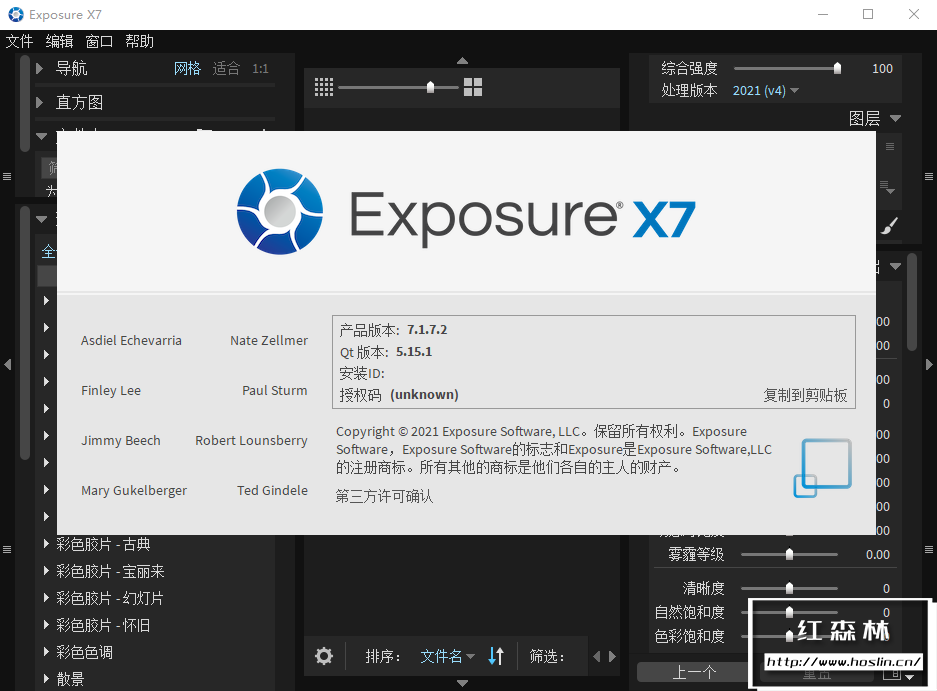The image size is (937, 691).
Task: Open the 文件 menu
Action: (x=19, y=41)
